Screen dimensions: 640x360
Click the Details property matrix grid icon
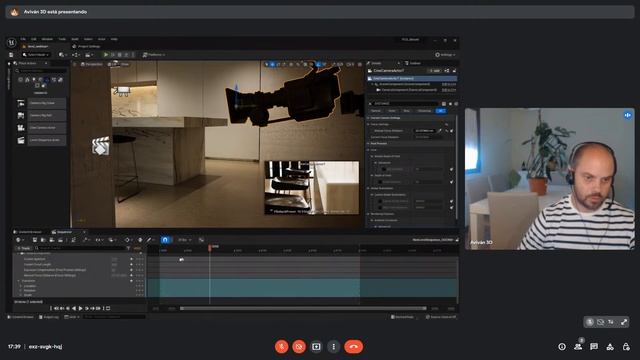pyautogui.click(x=444, y=104)
